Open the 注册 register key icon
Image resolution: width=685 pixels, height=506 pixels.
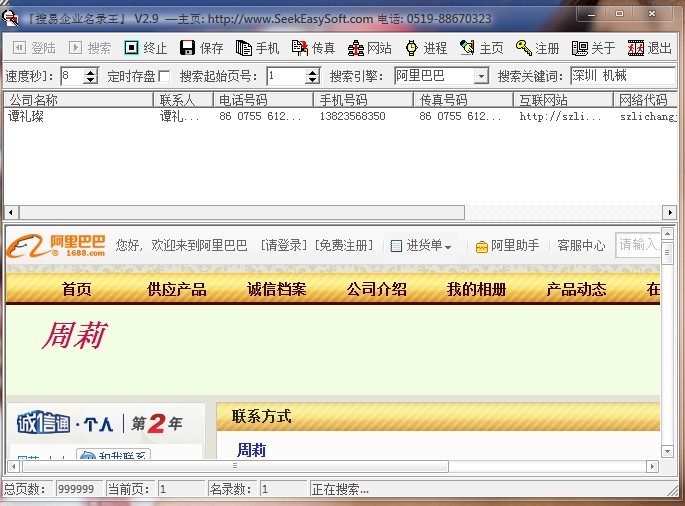click(x=523, y=47)
